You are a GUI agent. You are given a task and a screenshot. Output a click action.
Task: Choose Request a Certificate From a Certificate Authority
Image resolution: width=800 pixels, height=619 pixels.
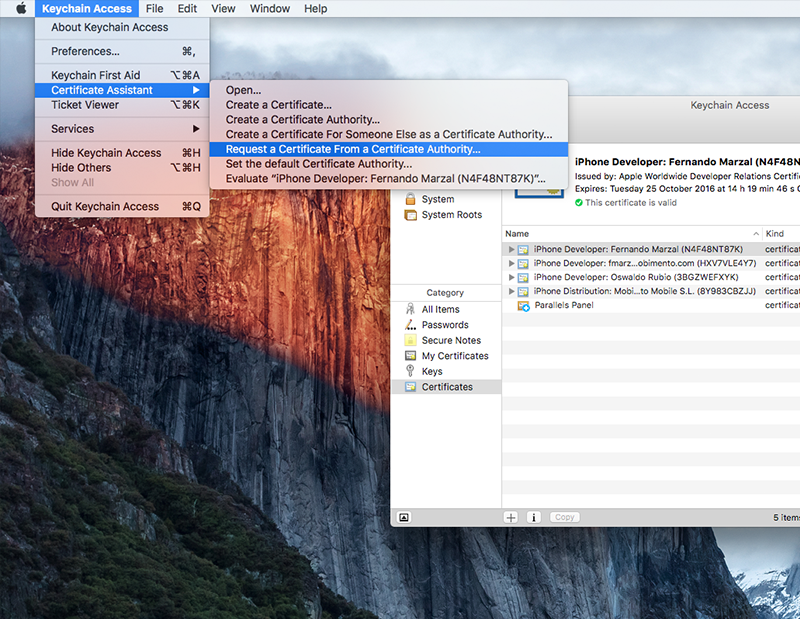(389, 149)
